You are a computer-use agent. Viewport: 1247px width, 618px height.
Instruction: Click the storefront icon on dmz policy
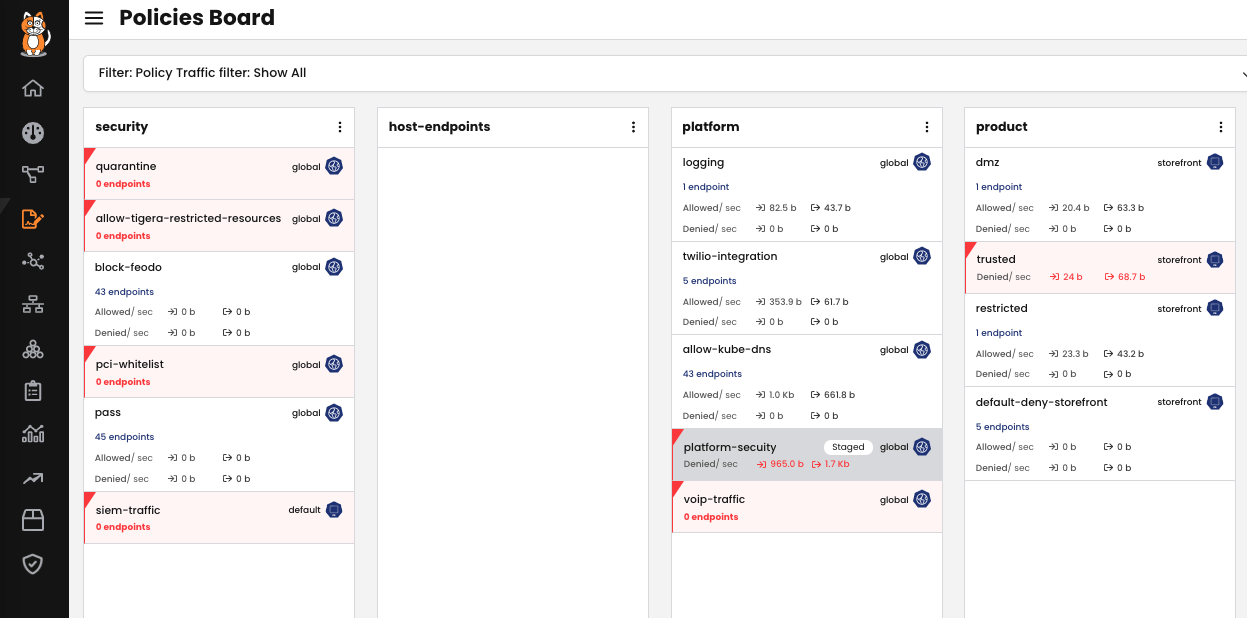click(x=1215, y=162)
